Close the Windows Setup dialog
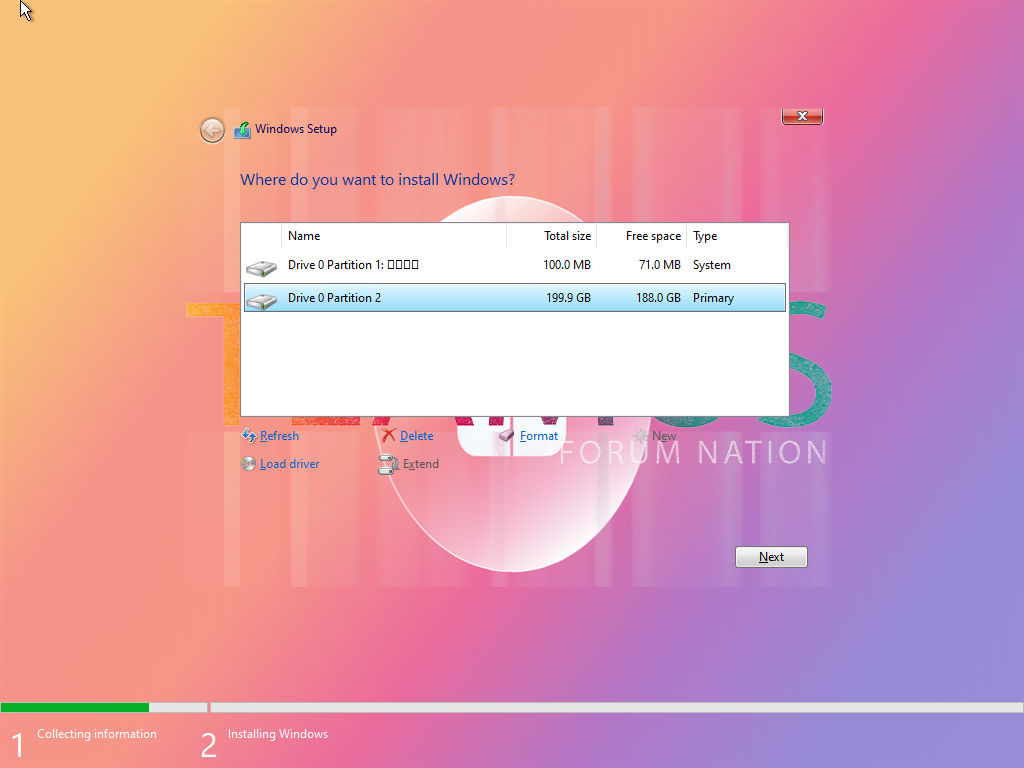This screenshot has width=1024, height=768. [x=802, y=116]
